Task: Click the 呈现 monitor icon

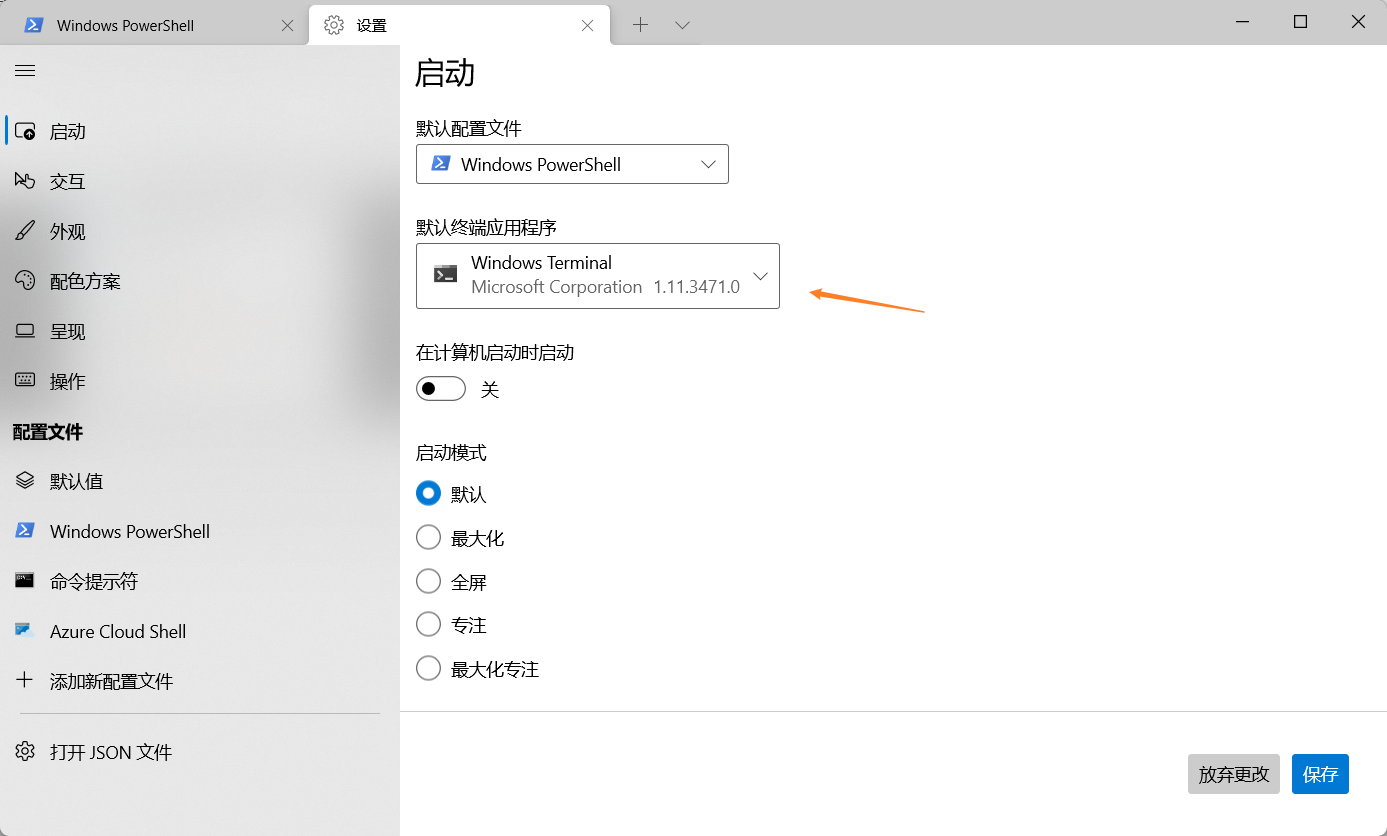Action: (x=26, y=331)
